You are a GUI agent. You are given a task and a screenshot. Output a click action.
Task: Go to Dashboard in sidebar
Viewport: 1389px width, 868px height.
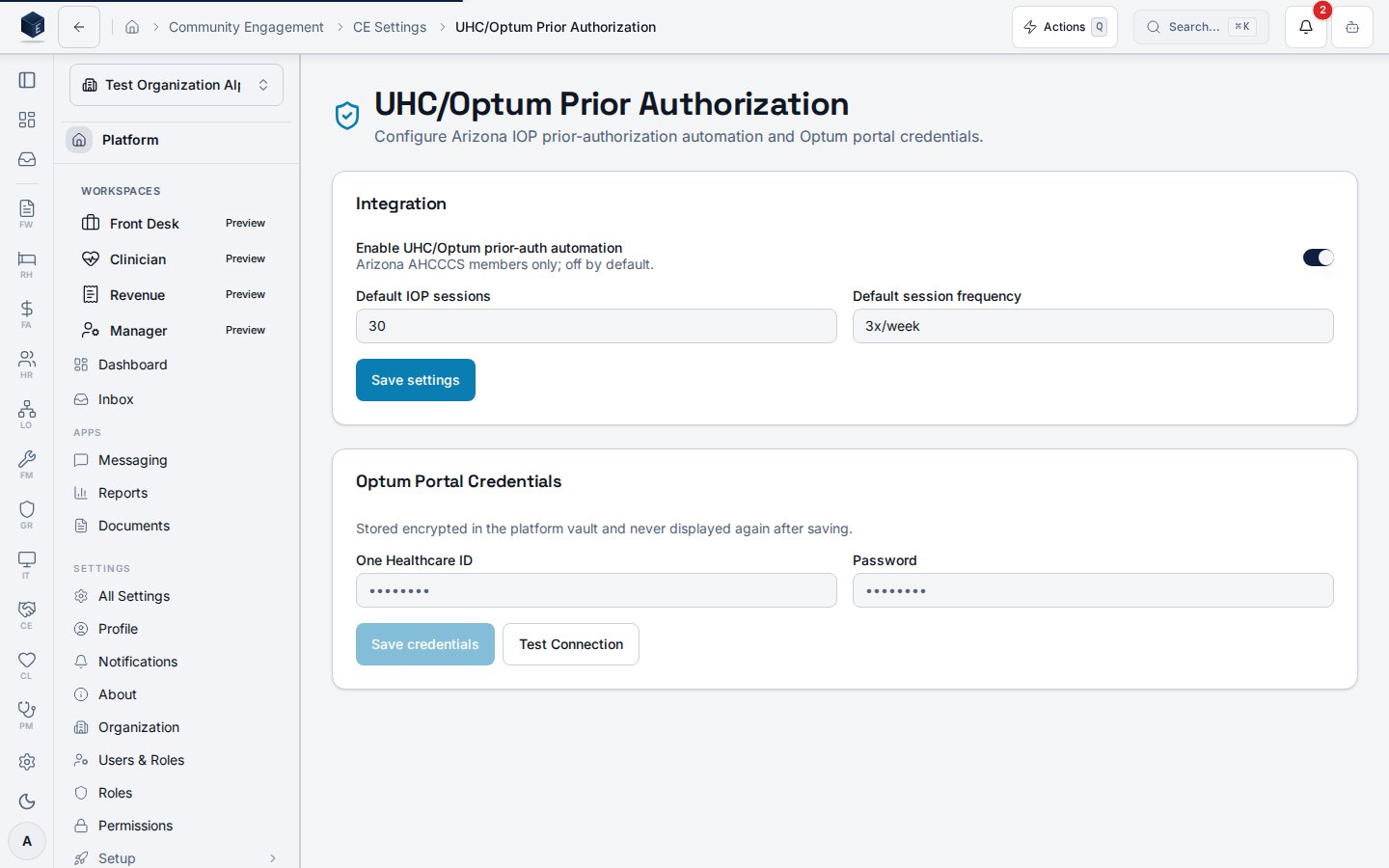(177, 365)
